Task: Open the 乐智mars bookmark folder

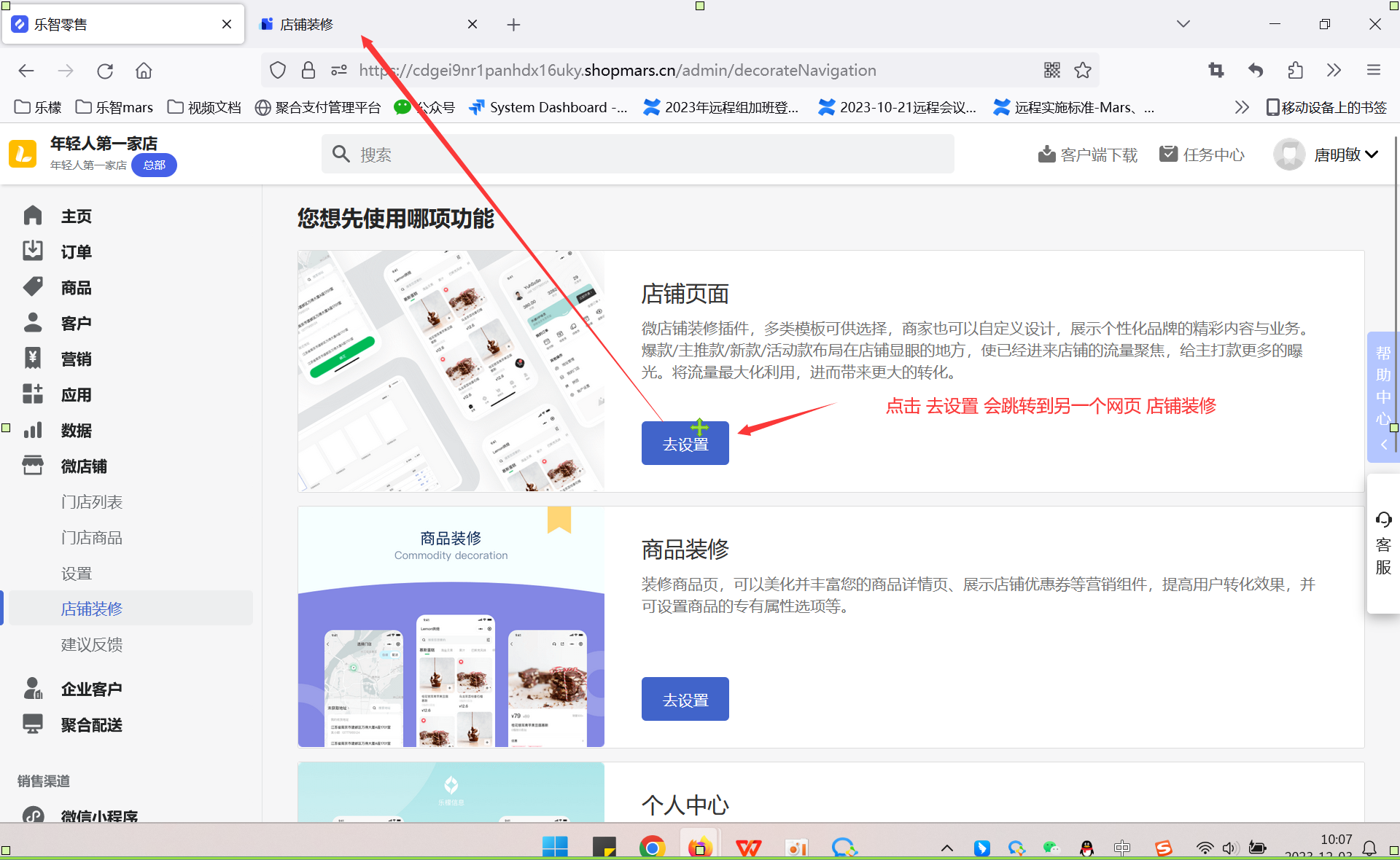Action: coord(114,107)
